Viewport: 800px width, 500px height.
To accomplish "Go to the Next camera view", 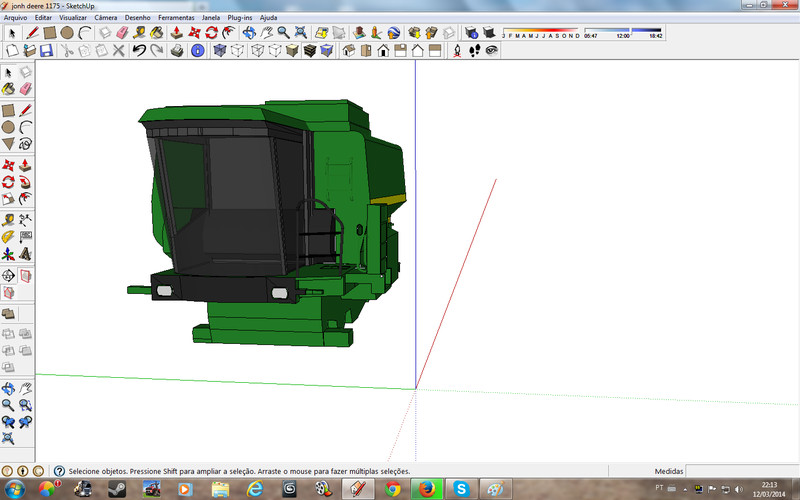I will (26, 422).
